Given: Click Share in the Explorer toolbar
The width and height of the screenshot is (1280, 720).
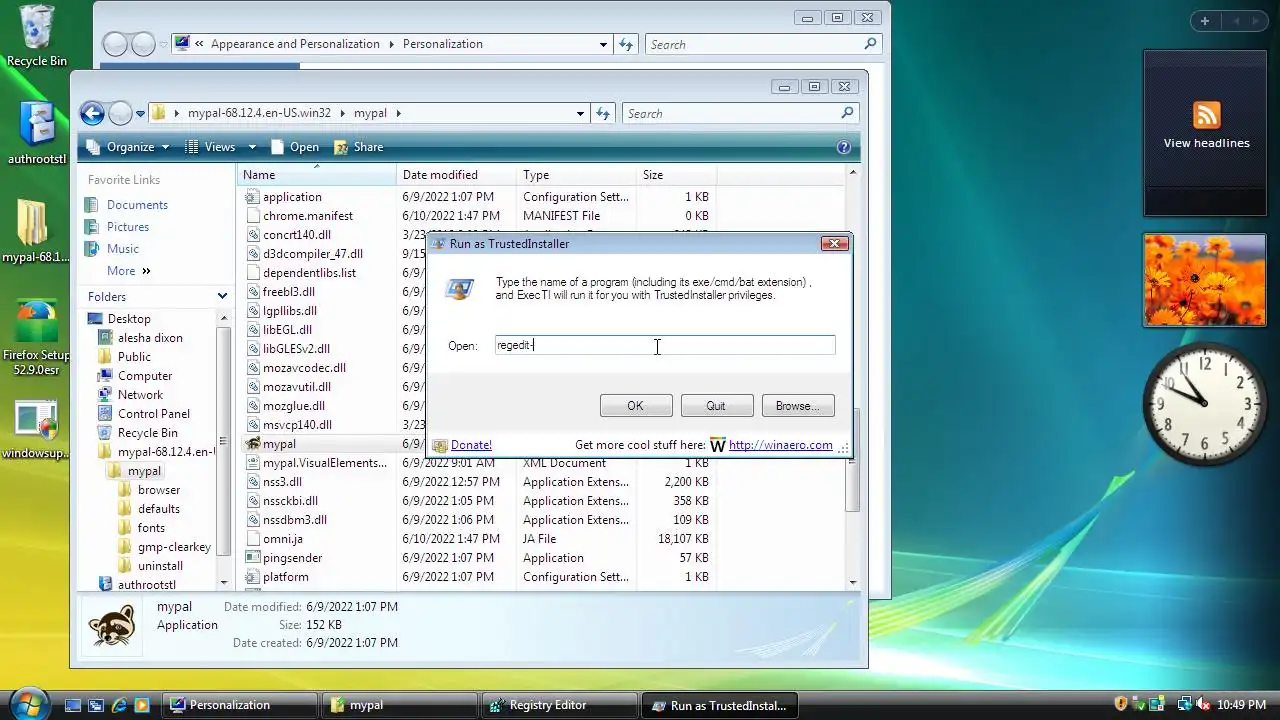Looking at the screenshot, I should point(358,147).
